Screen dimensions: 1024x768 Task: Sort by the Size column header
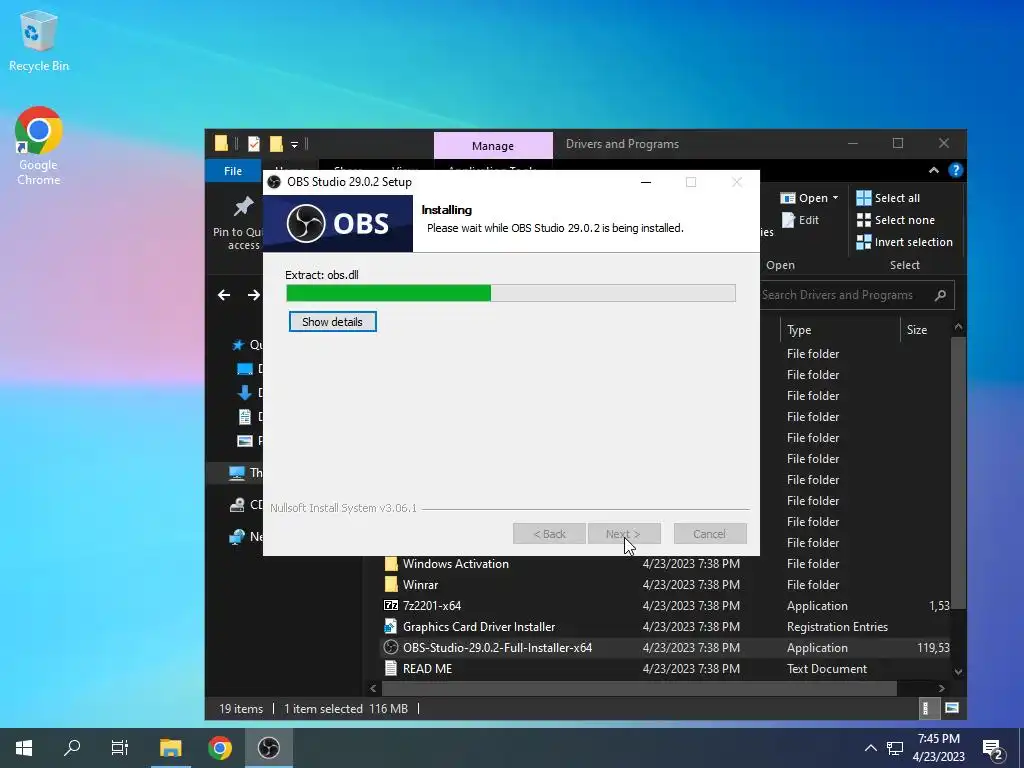925,330
